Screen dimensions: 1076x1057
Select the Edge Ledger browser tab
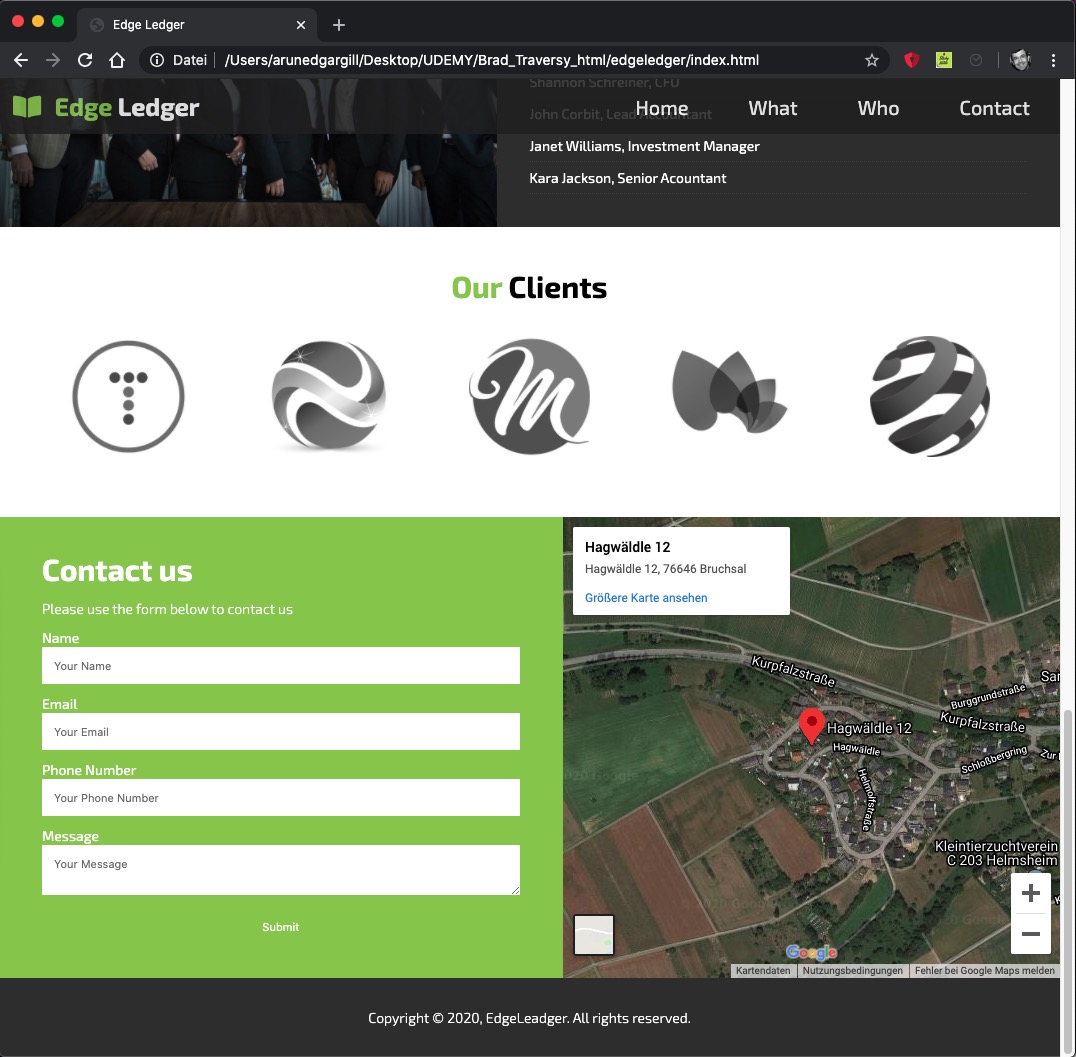[197, 25]
